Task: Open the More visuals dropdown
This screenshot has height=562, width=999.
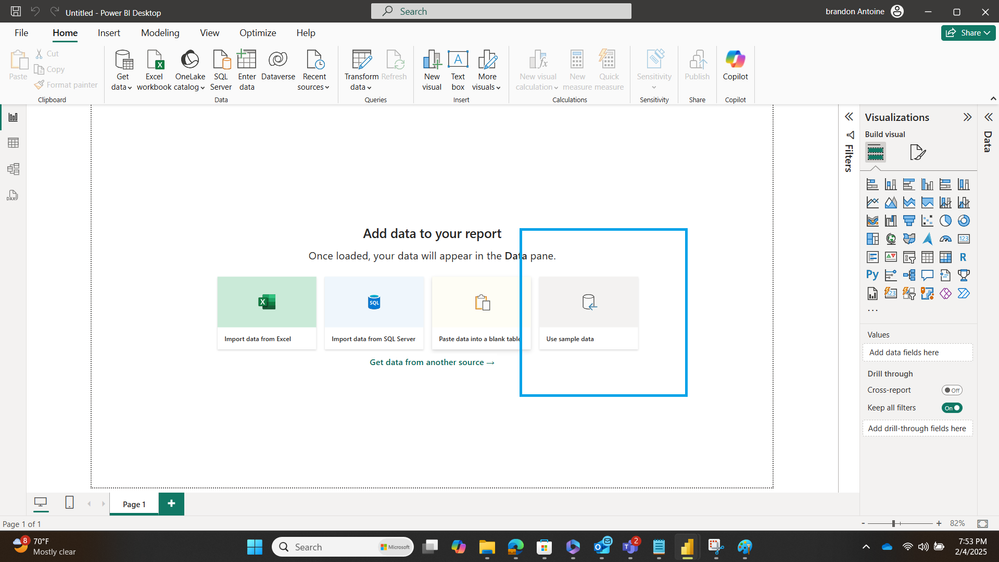Action: click(487, 70)
